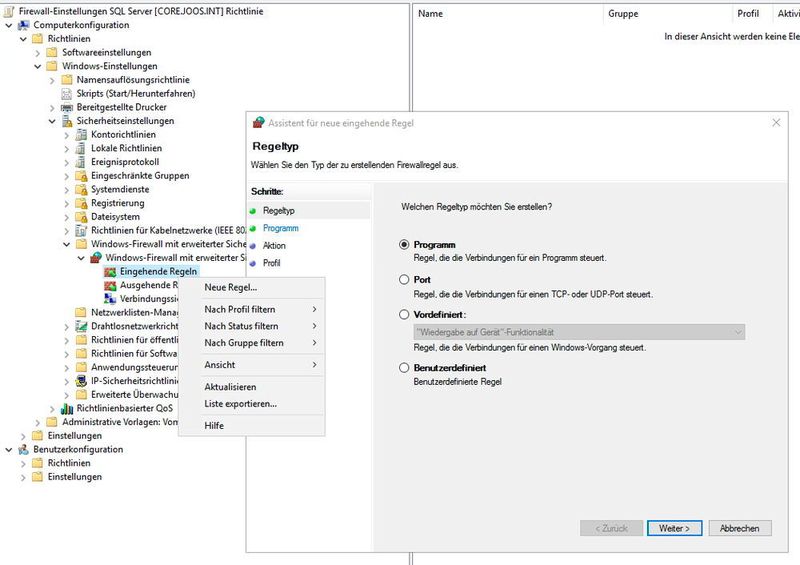Select the 'Programm' wizard step
800x565 pixels.
(x=281, y=228)
